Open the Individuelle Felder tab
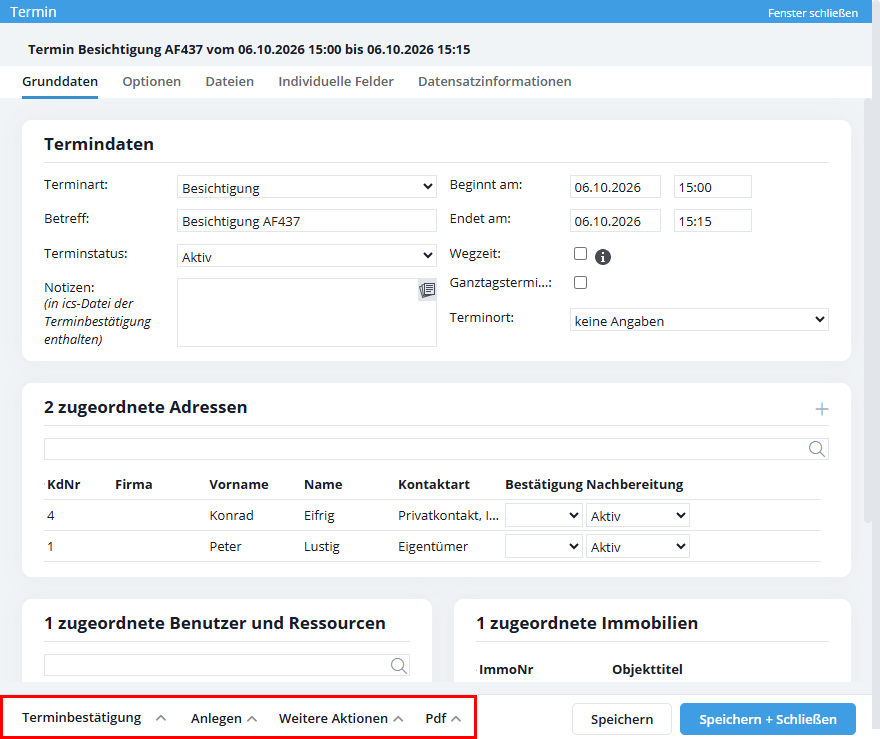 tap(336, 81)
